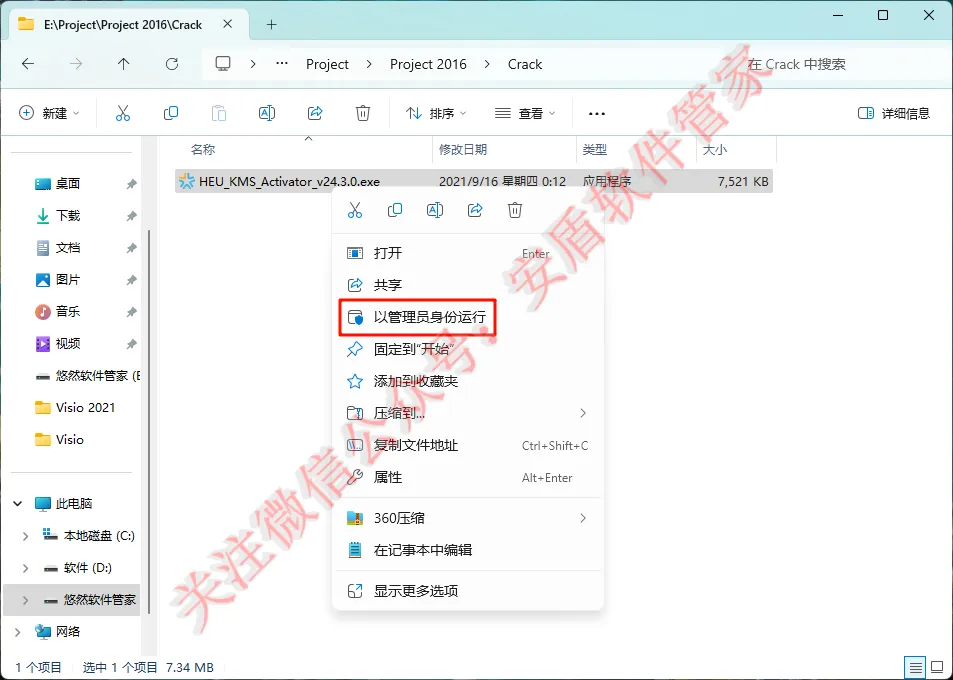Image resolution: width=953 pixels, height=680 pixels.
Task: Choose 在记事本中编辑 menu entry
Action: click(x=468, y=550)
